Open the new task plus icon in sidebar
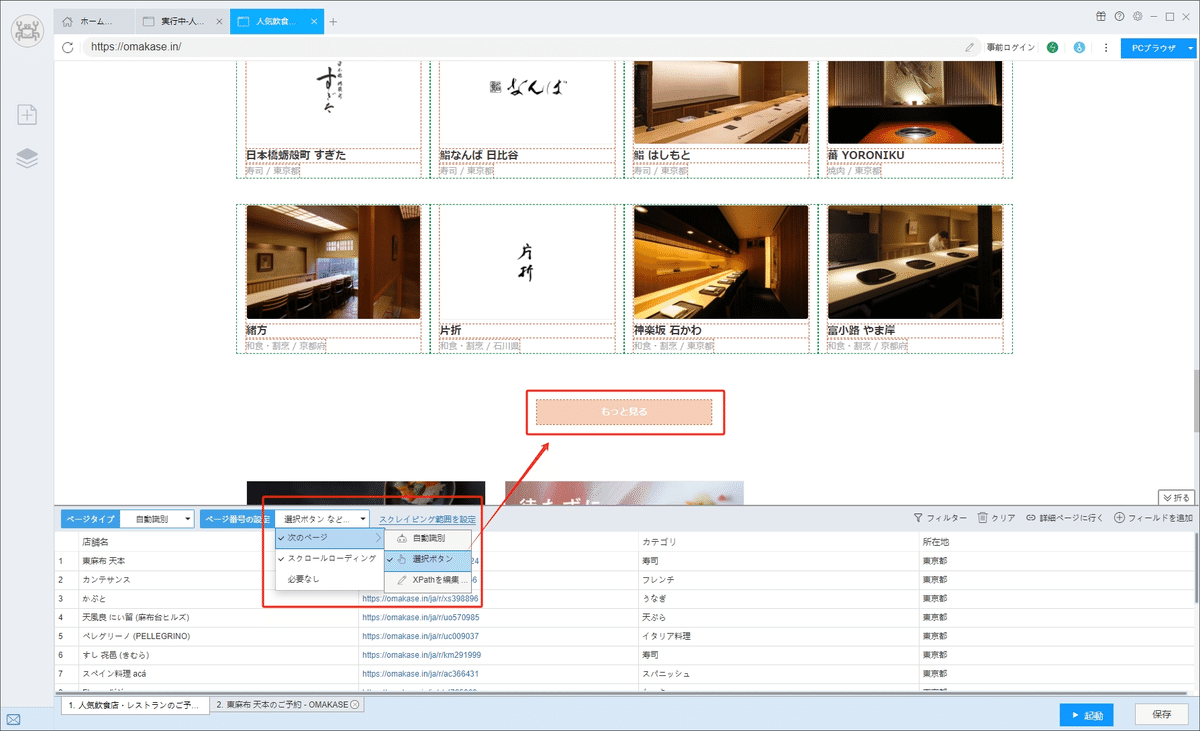The height and width of the screenshot is (731, 1200). [27, 115]
